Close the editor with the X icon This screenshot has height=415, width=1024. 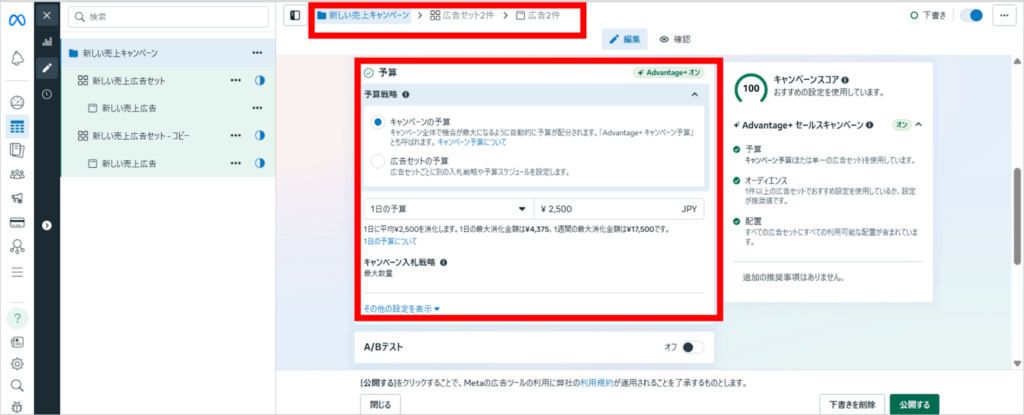[x=46, y=15]
